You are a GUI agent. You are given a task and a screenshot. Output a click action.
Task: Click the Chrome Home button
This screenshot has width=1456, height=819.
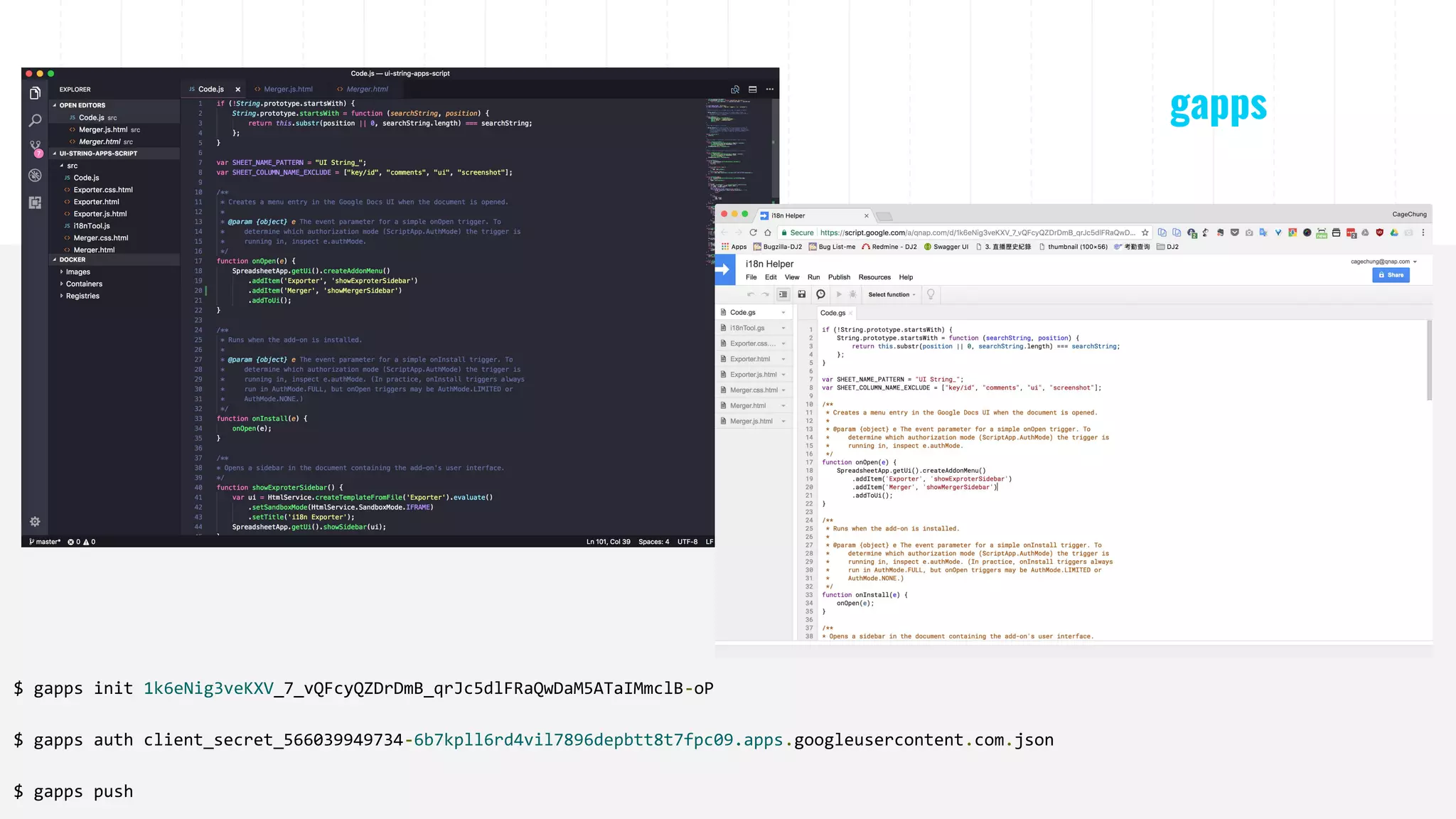767,232
